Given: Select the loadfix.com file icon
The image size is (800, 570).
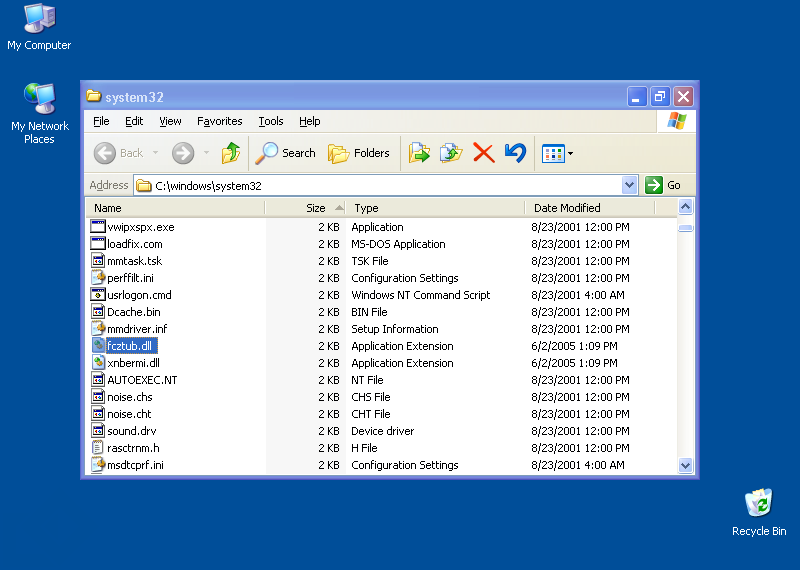Looking at the screenshot, I should 97,243.
